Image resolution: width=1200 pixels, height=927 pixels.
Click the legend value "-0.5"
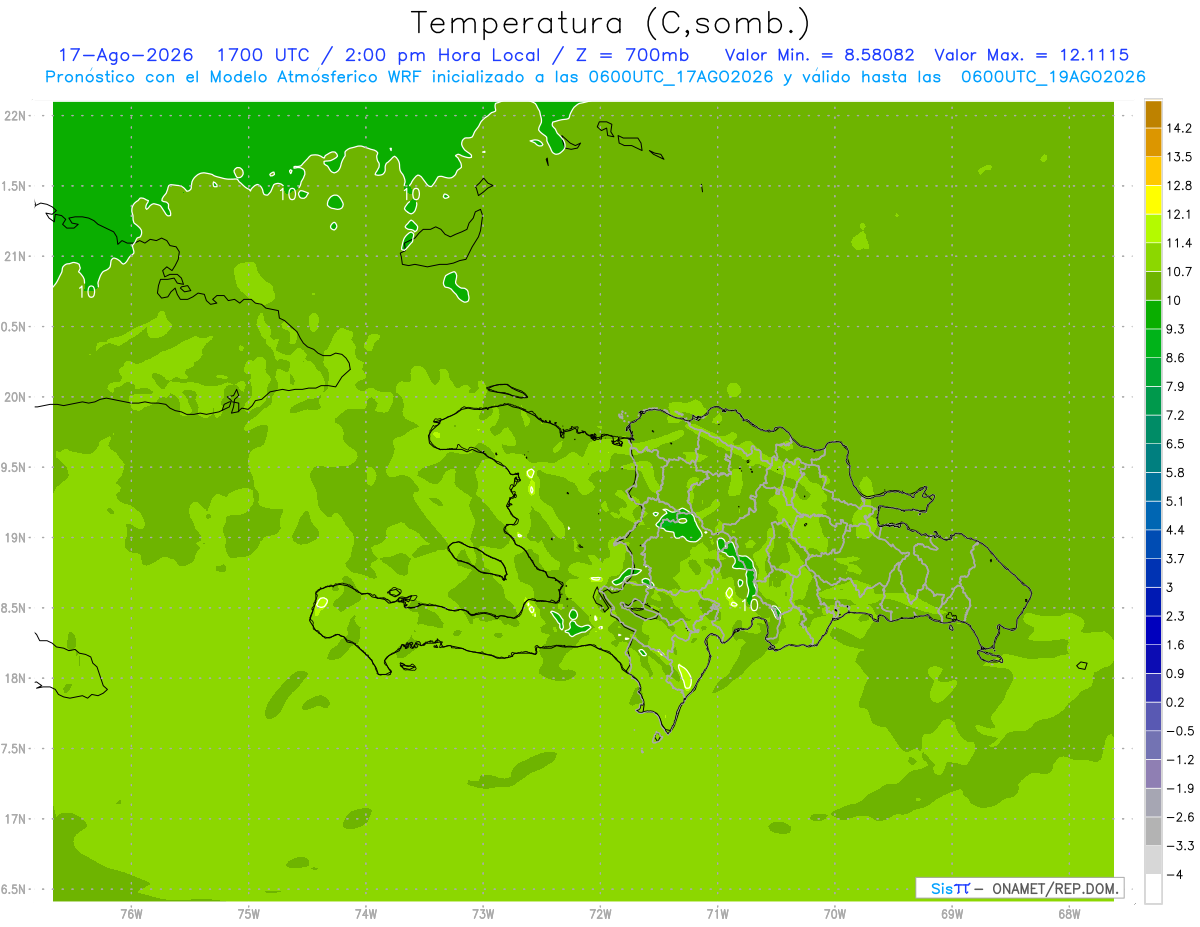(1180, 730)
